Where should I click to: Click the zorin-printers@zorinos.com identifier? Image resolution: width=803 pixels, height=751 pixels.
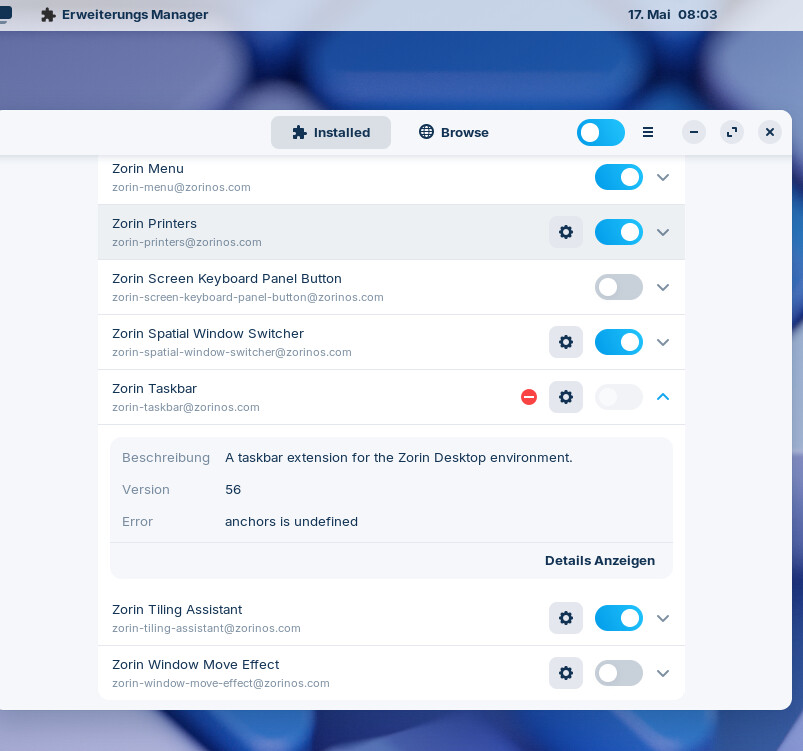pos(187,242)
